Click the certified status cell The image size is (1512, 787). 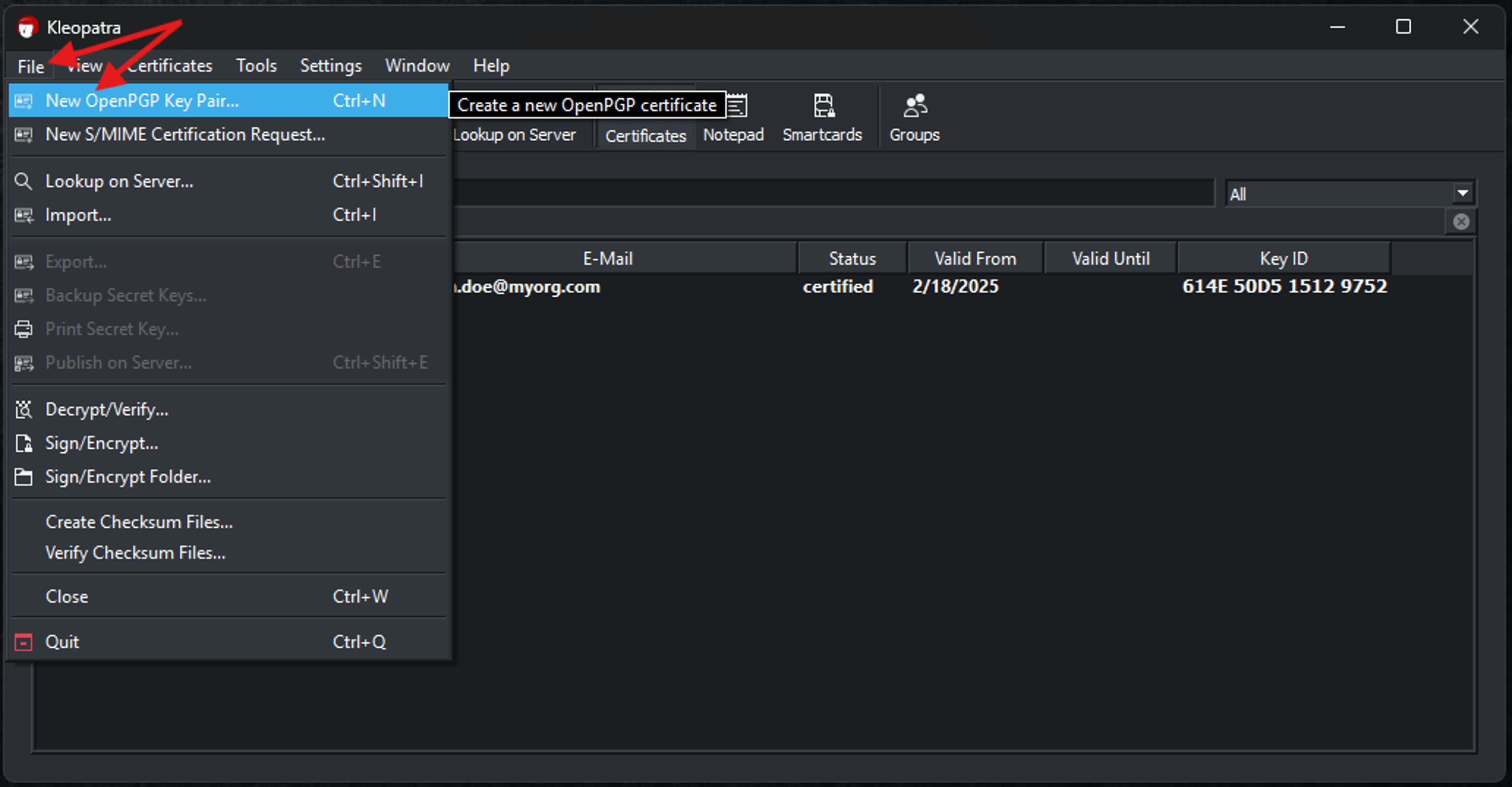838,287
